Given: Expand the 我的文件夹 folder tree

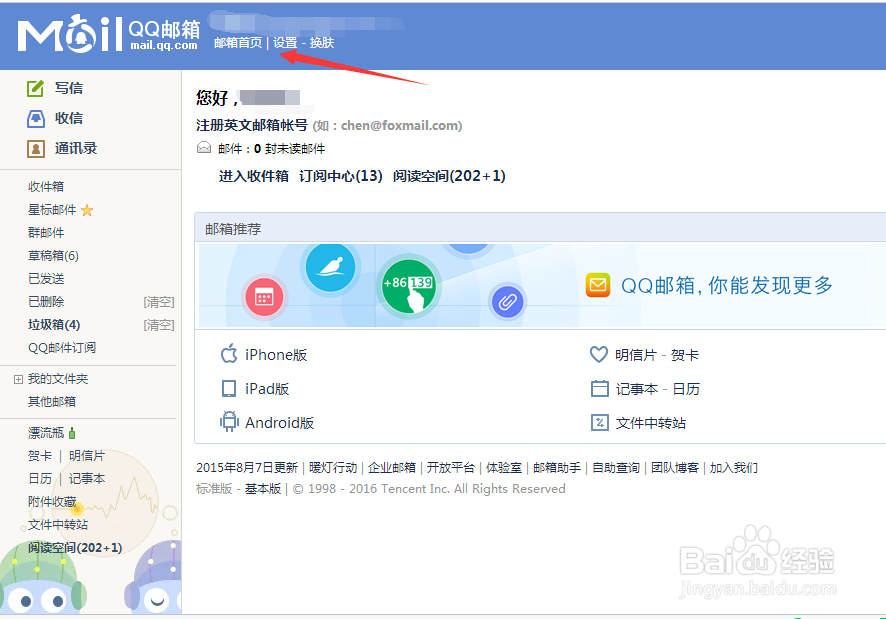Looking at the screenshot, I should coord(18,379).
